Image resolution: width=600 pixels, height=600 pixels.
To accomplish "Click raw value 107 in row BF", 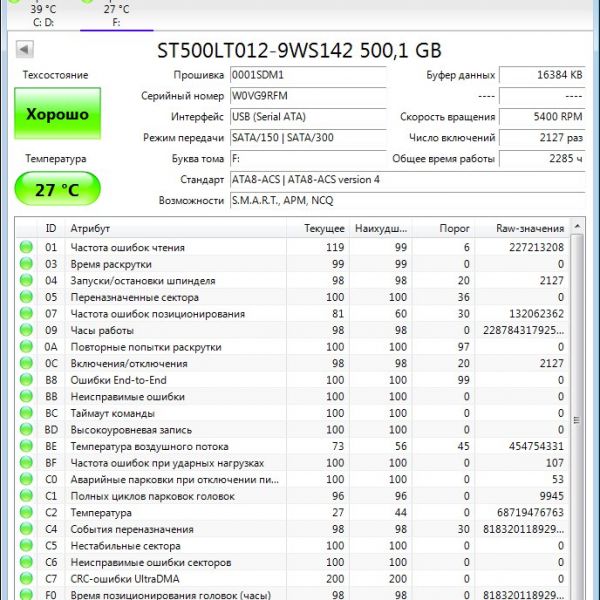I will pos(553,463).
